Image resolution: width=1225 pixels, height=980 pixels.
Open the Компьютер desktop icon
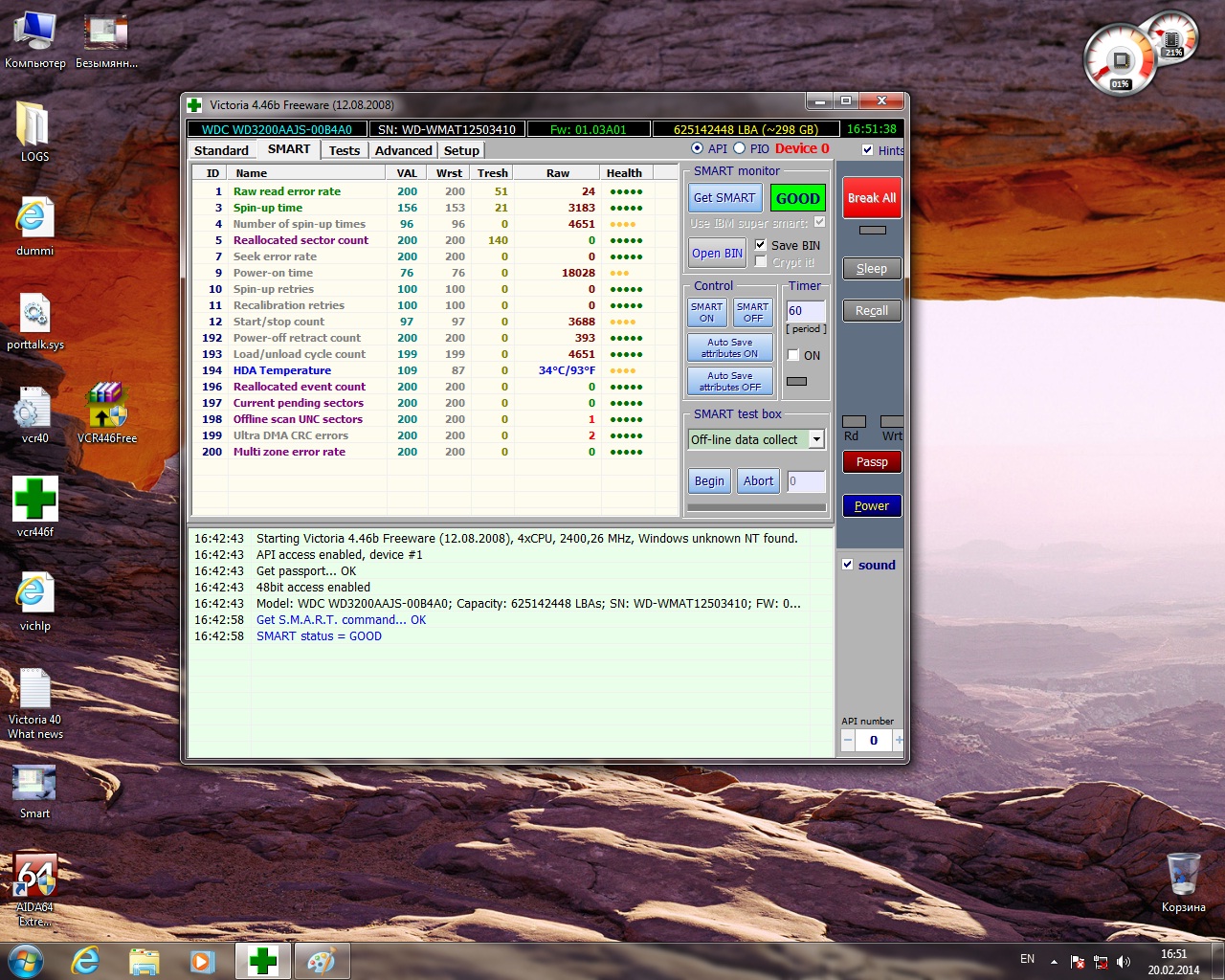pos(35,38)
